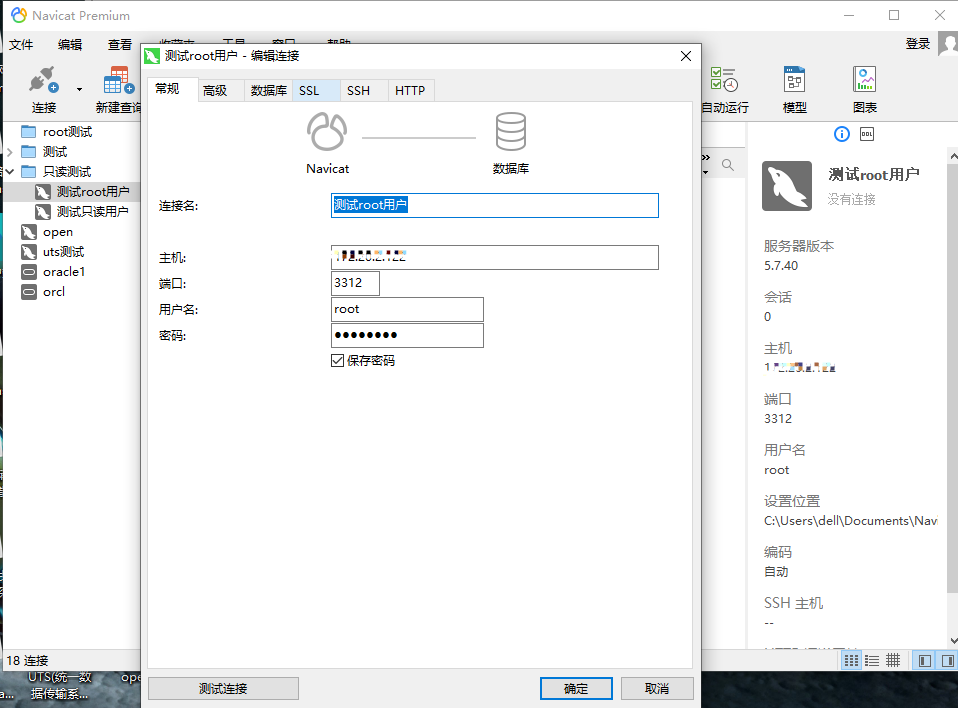Click the search magnifier icon
Viewport: 958px width, 708px height.
[x=728, y=165]
